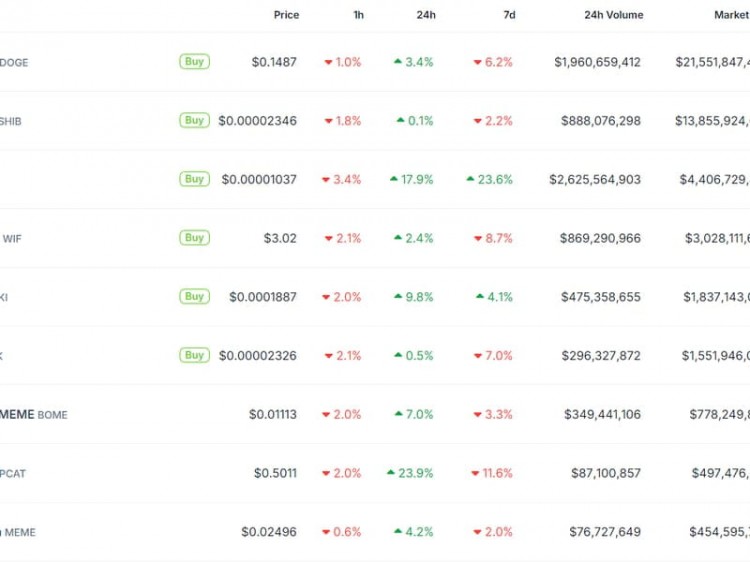Image resolution: width=750 pixels, height=562 pixels.
Task: Click Buy in the $0.00002326 price row
Action: 194,355
